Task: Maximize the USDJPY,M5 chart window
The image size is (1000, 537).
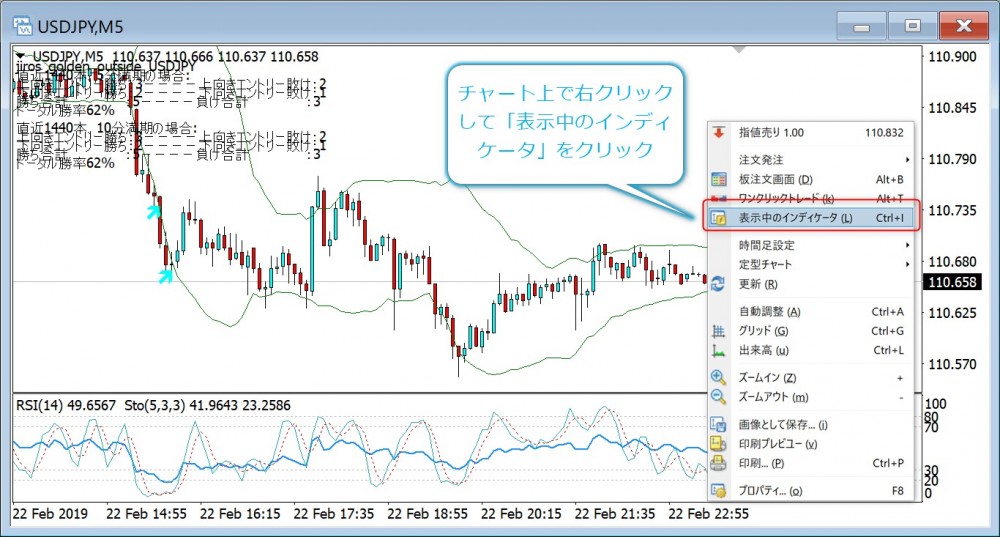Action: pos(912,25)
